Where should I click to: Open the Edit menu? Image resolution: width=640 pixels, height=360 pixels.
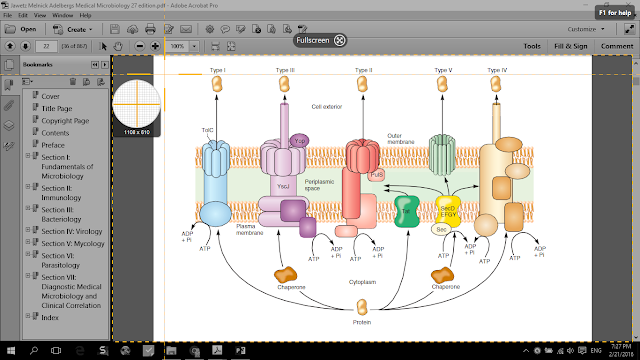pos(23,15)
